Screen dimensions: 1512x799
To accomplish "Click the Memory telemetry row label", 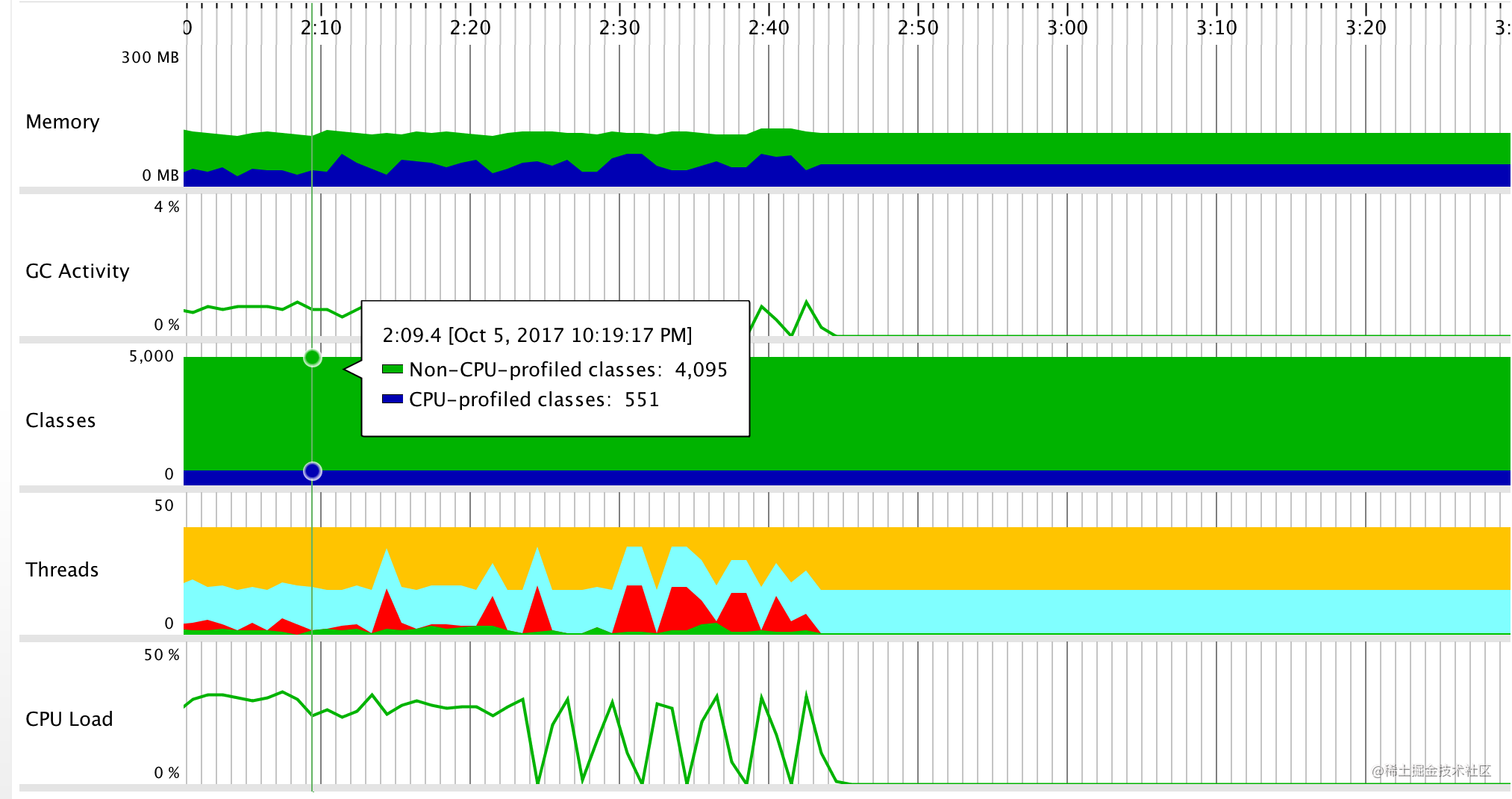I will 63,122.
